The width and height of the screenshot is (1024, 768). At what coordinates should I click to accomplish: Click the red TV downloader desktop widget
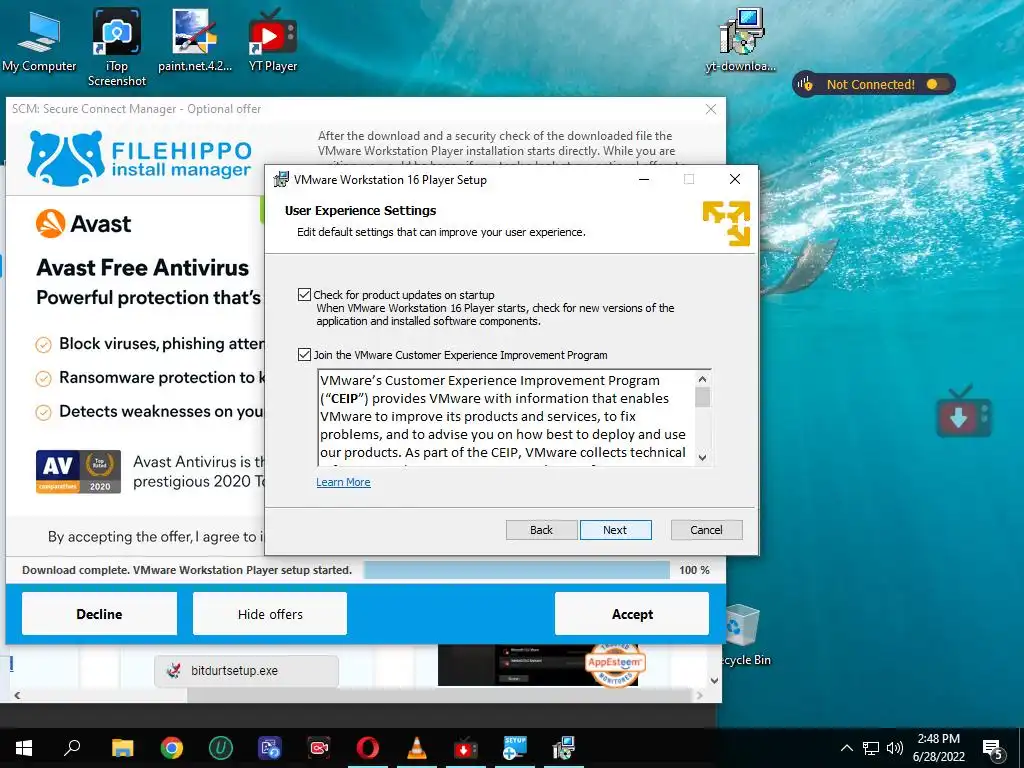pos(964,413)
